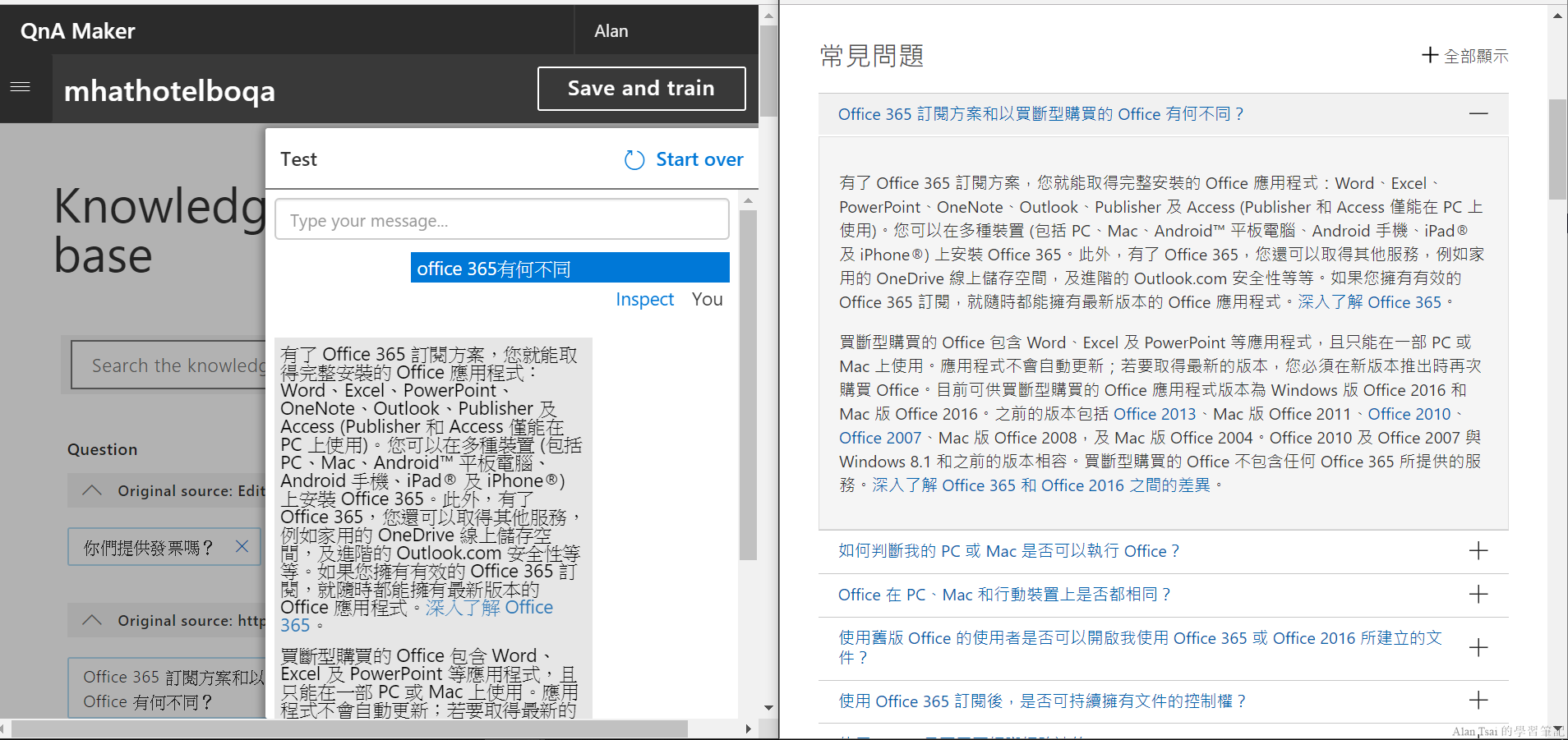Click the Start over refresh icon
1568x740 pixels.
(x=634, y=159)
